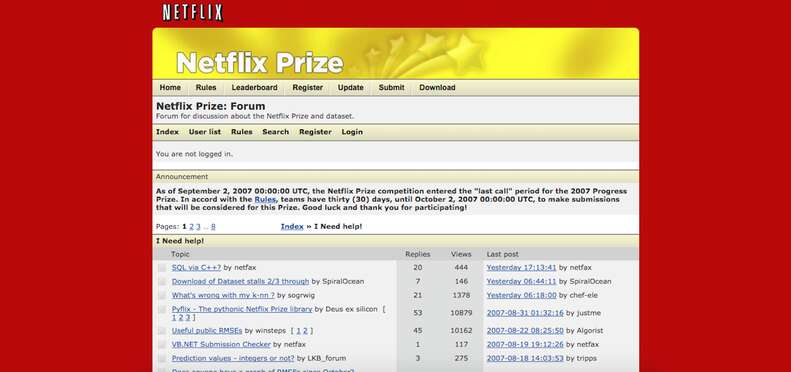
Task: Open last post 'Yesterday 17:13:41'
Action: pyautogui.click(x=521, y=268)
